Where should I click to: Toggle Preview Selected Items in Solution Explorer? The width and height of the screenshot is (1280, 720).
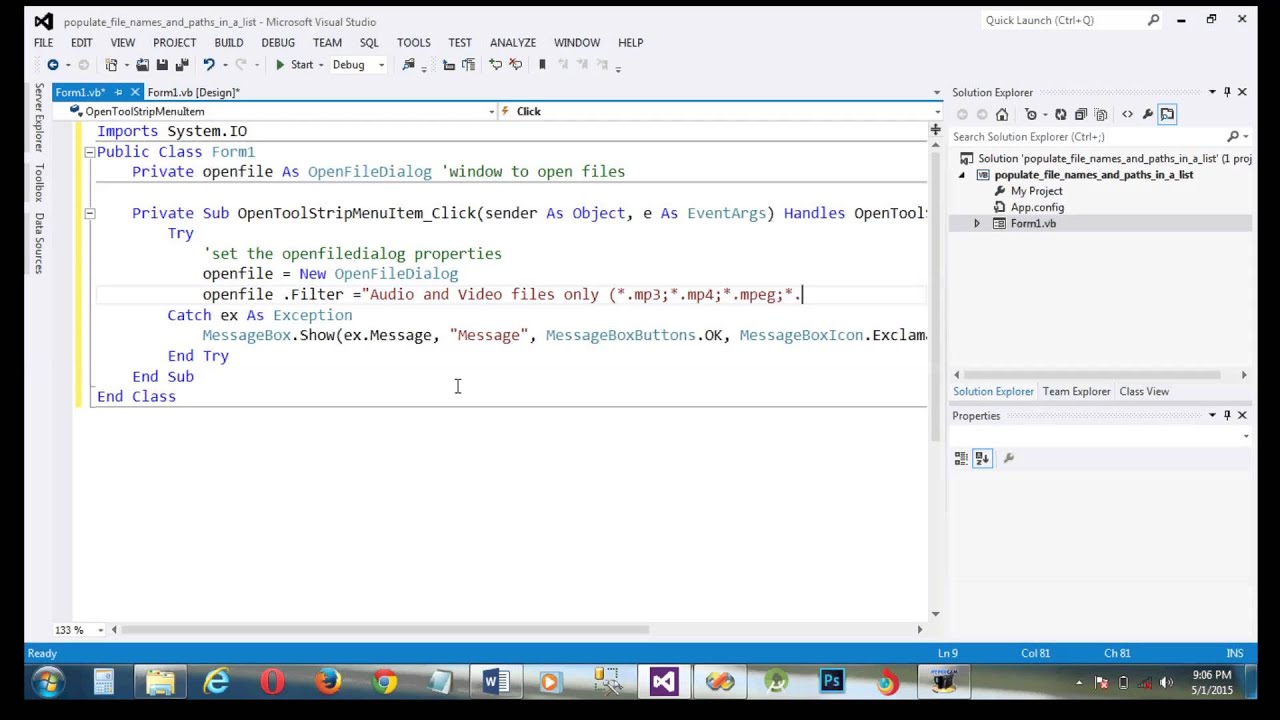point(1167,114)
